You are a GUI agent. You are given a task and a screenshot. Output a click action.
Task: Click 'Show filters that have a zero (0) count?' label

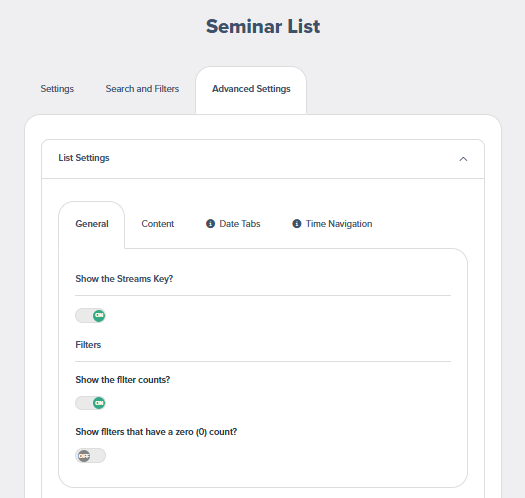pyautogui.click(x=156, y=432)
